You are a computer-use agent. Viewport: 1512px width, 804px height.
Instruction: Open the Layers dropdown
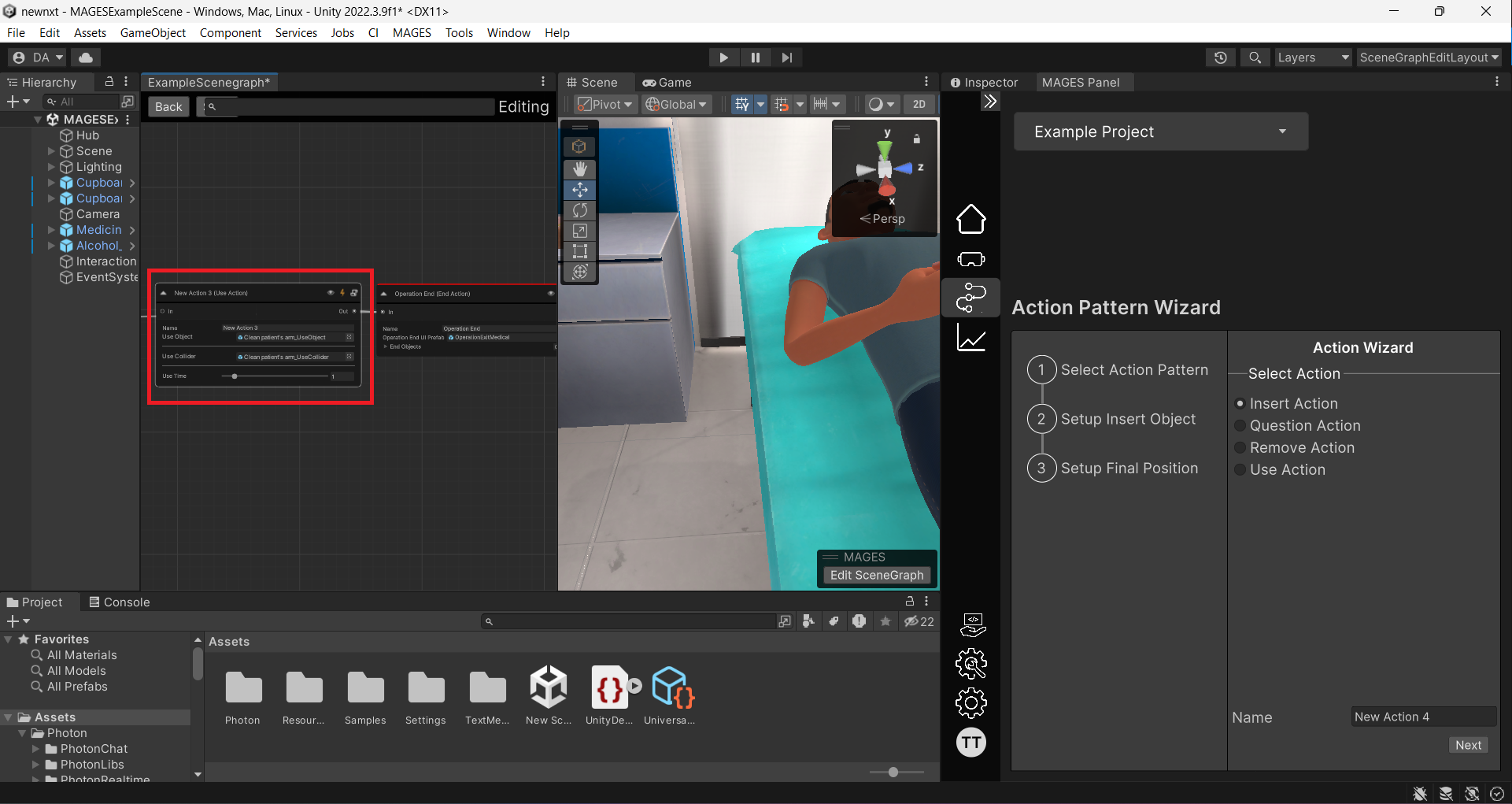click(x=1313, y=57)
